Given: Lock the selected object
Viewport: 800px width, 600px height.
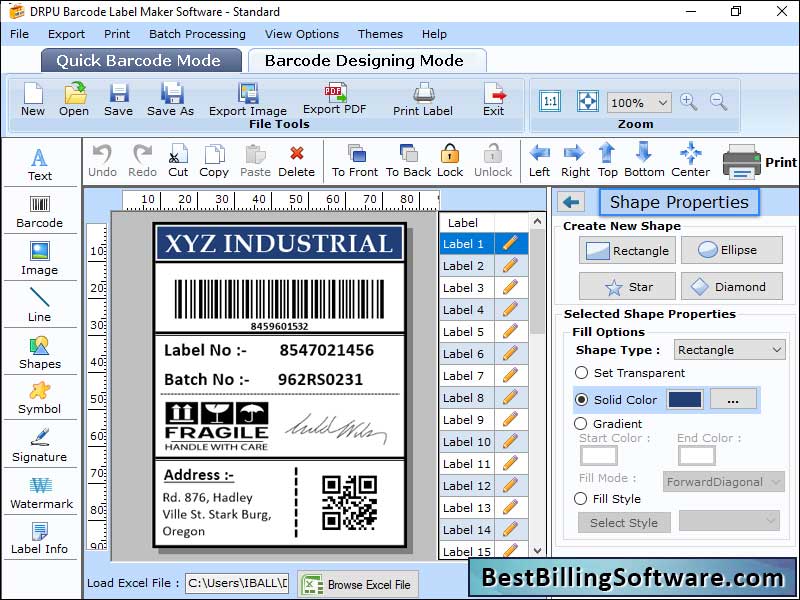Looking at the screenshot, I should click(450, 161).
